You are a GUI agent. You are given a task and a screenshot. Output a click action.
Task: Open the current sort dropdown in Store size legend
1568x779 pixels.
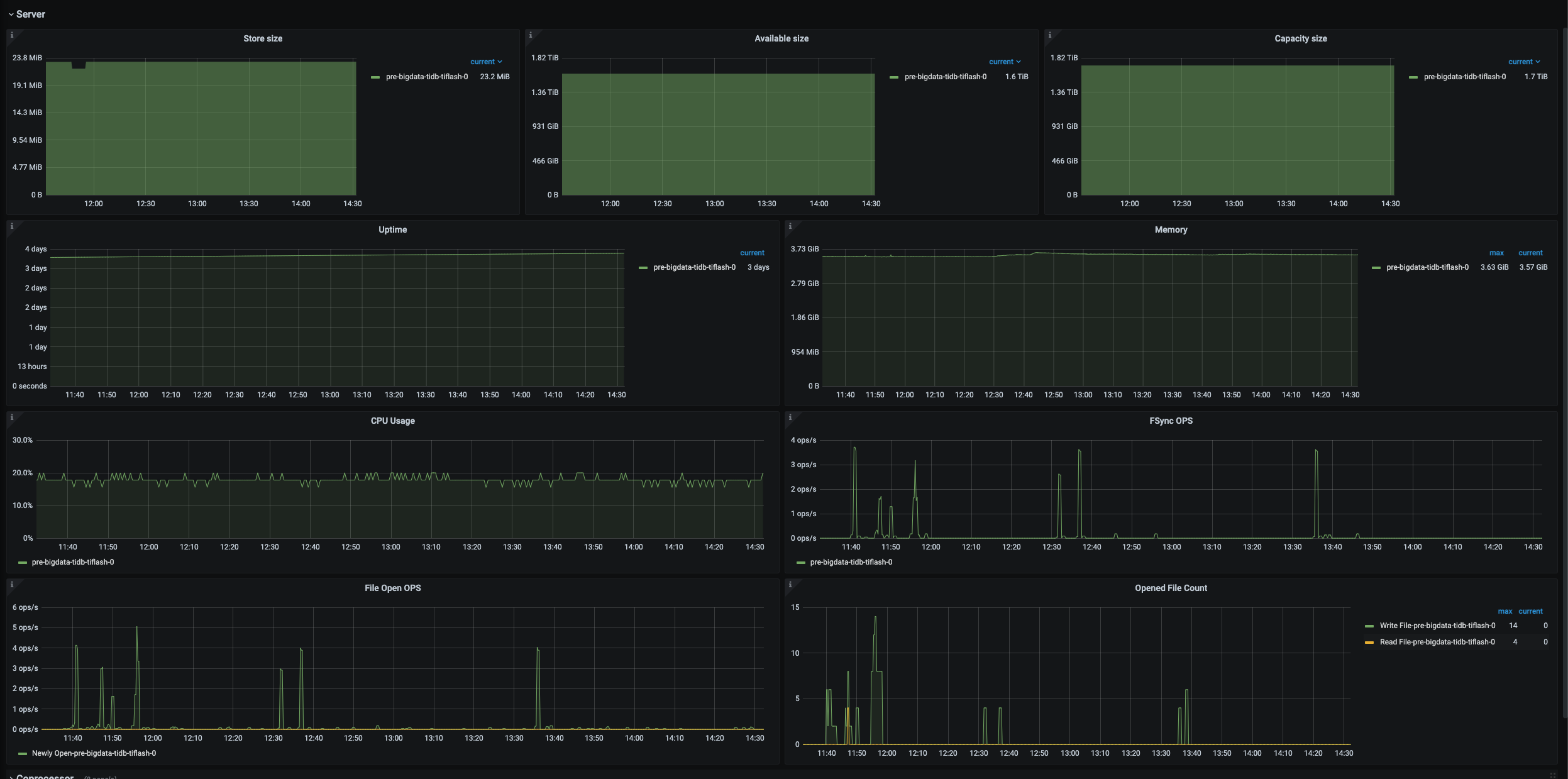pos(486,62)
